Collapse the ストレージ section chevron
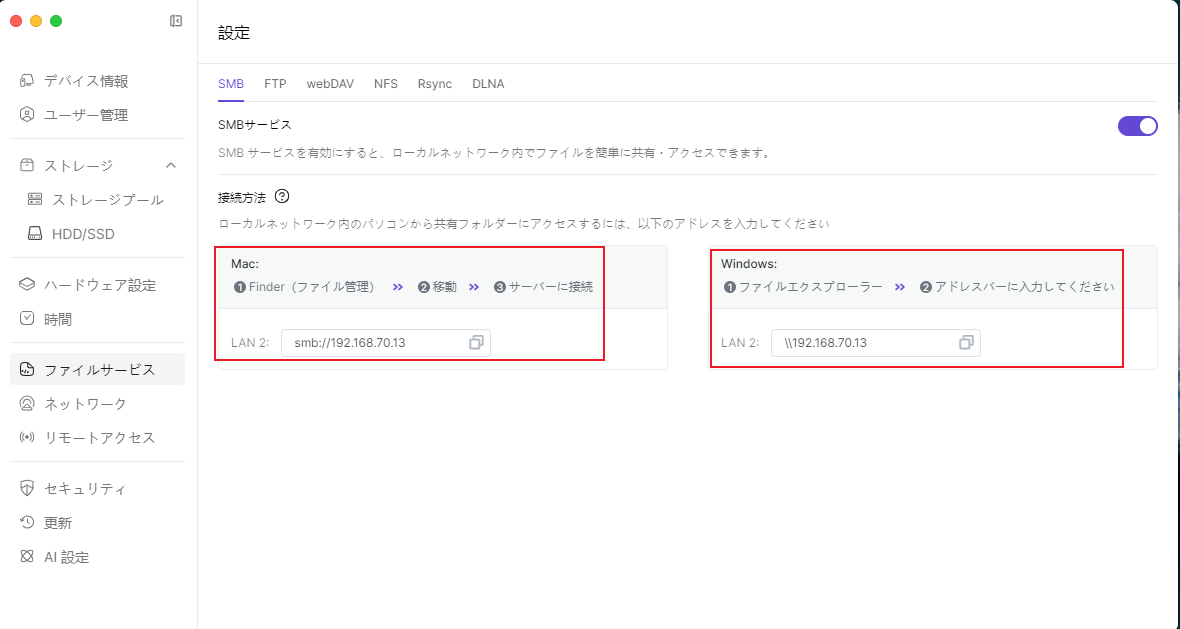This screenshot has height=629, width=1180. 171,165
